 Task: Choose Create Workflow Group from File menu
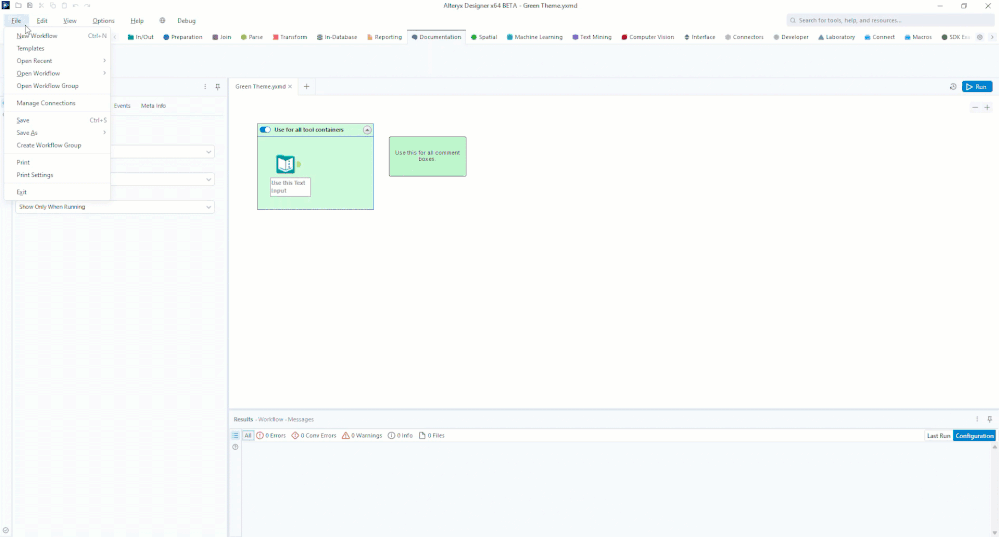57,145
